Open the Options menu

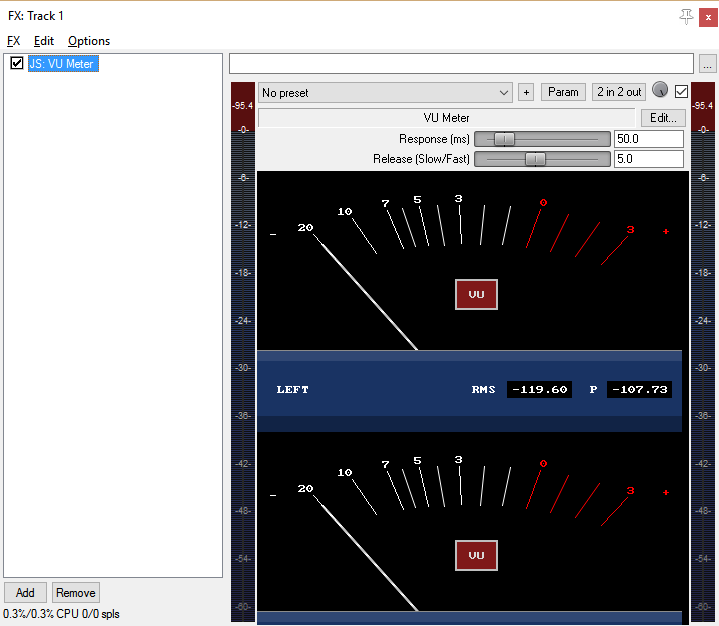pyautogui.click(x=89, y=41)
